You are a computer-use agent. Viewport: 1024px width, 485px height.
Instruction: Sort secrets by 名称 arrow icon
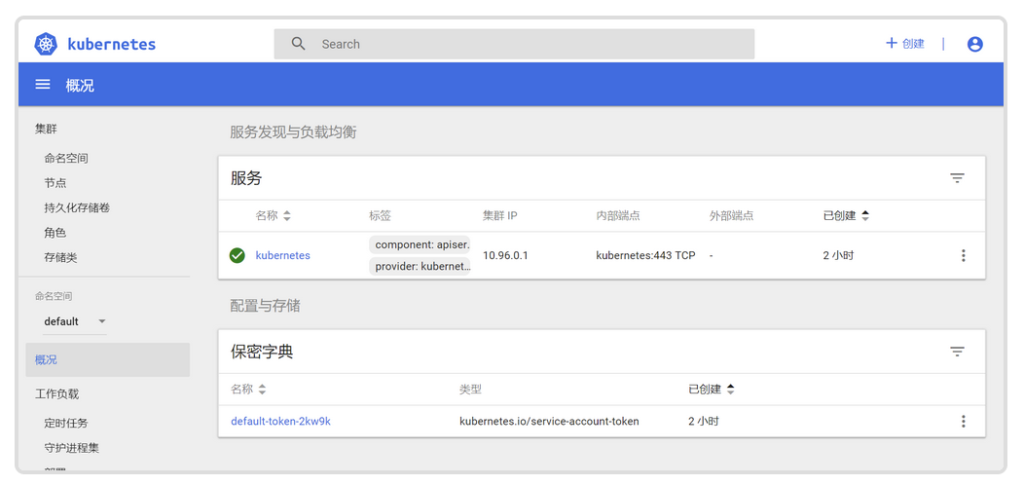point(262,390)
